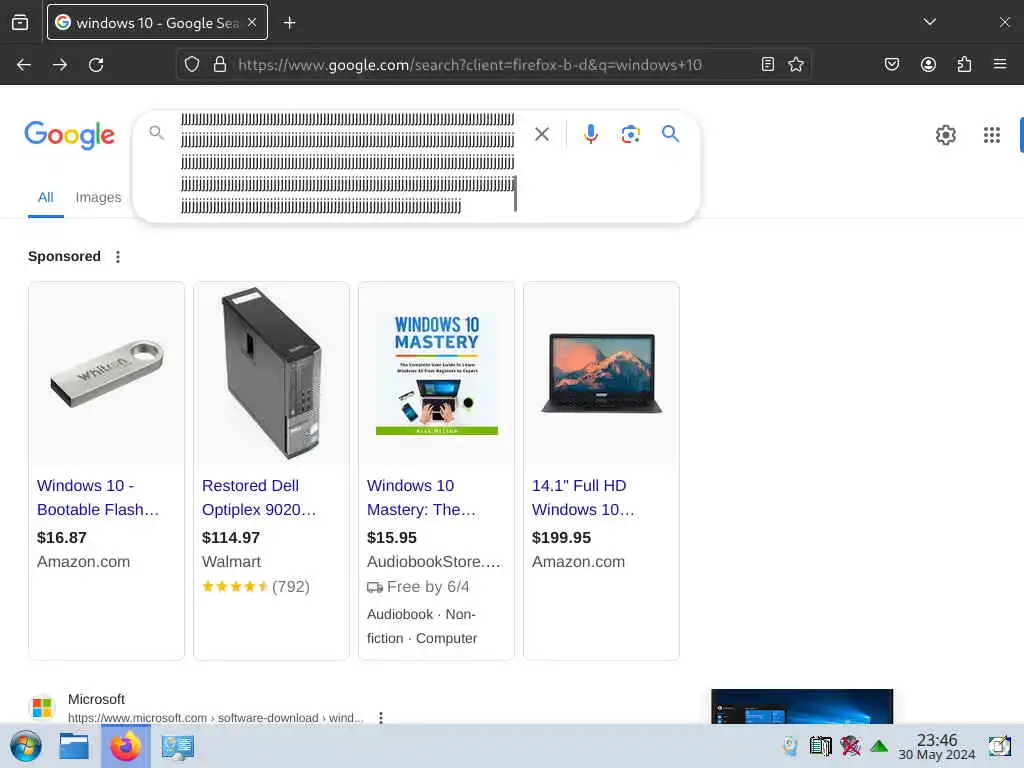Open the start menu in taskbar
Screen dimensions: 1024x768
pyautogui.click(x=25, y=746)
